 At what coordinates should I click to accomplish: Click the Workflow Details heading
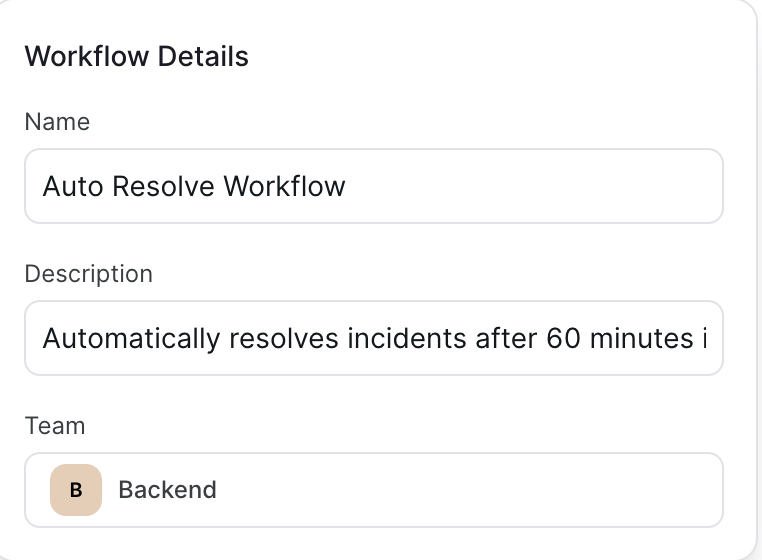tap(137, 56)
